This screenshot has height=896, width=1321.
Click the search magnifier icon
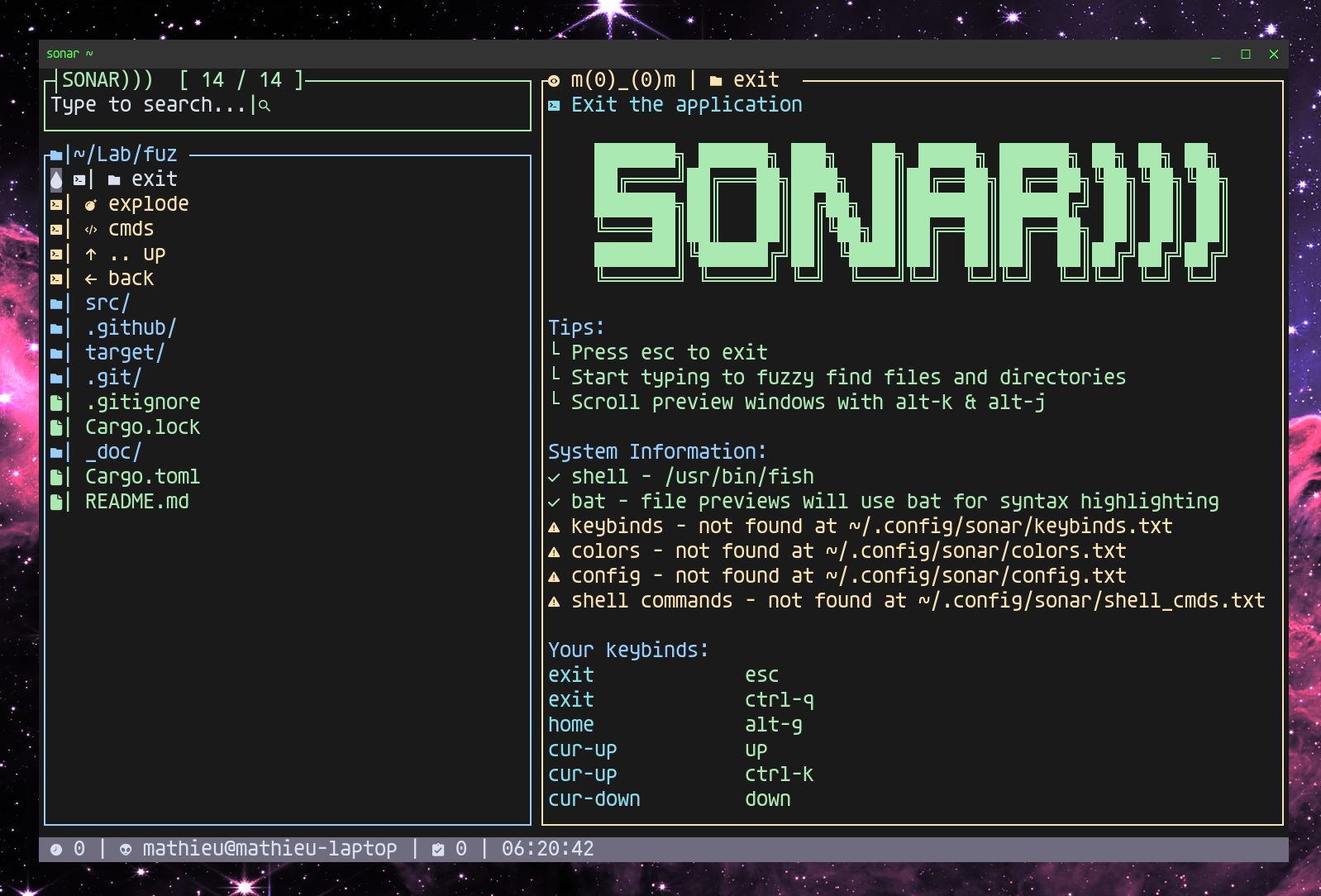click(x=265, y=106)
